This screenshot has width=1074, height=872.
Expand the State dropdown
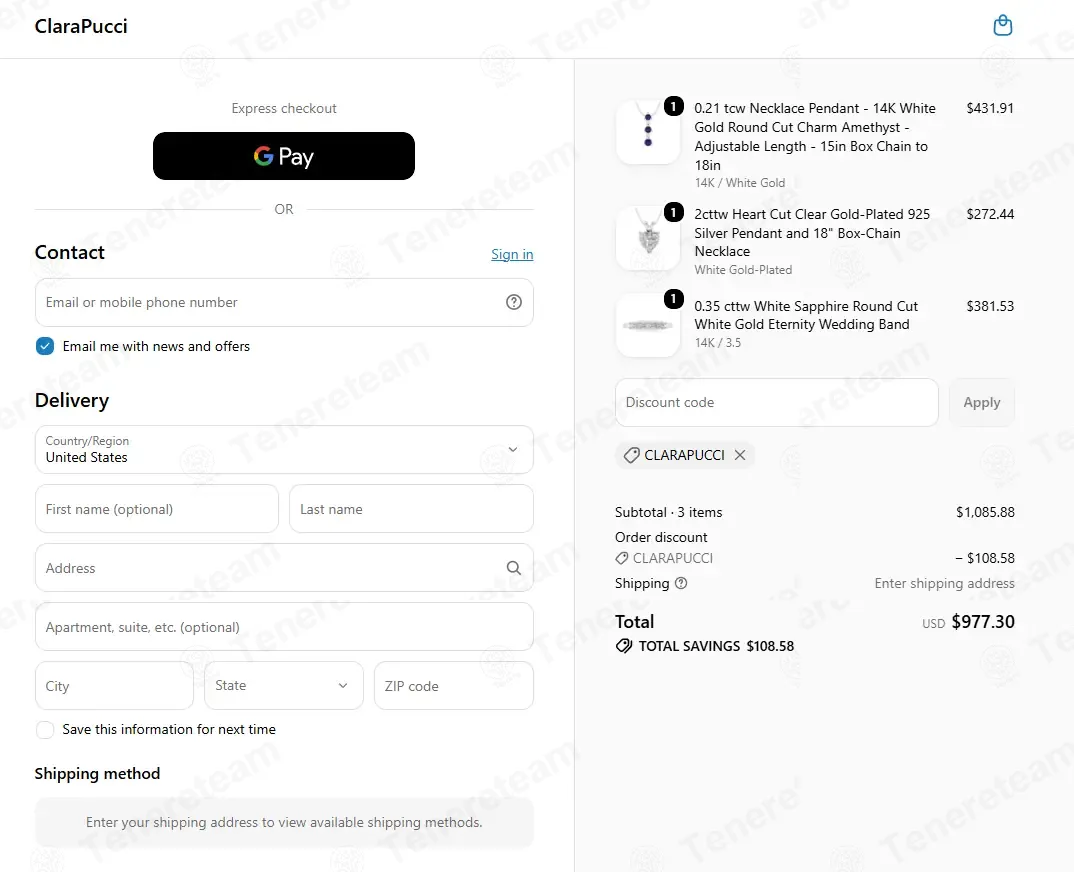coord(284,686)
